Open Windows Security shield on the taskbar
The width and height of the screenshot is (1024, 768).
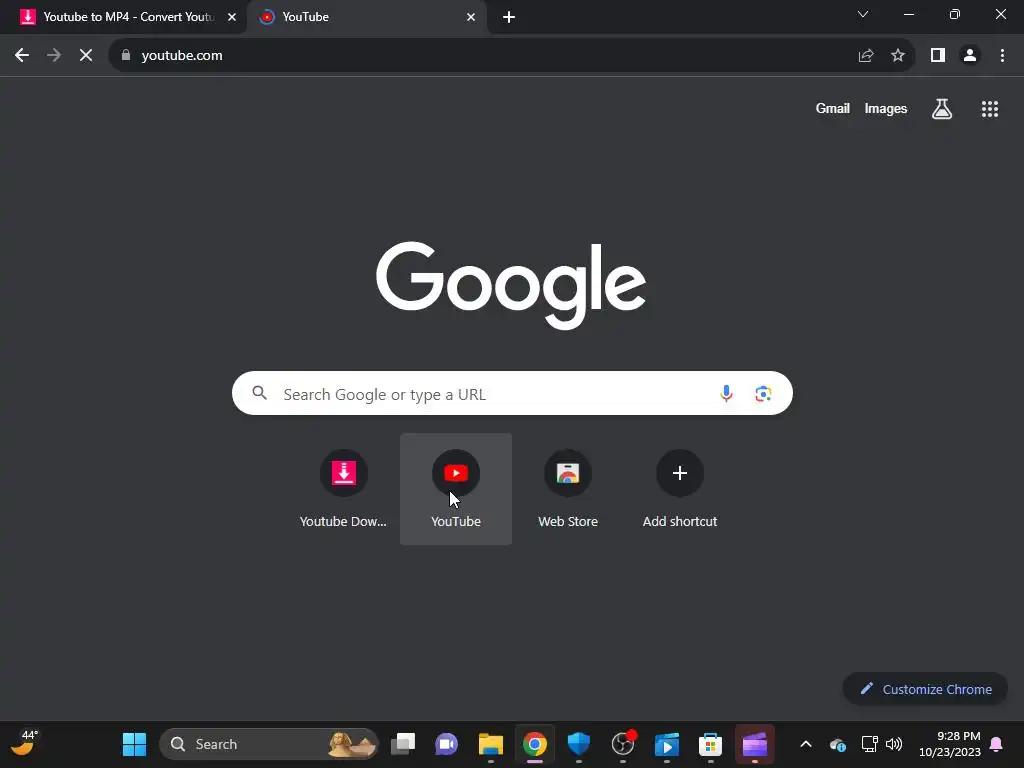click(579, 744)
